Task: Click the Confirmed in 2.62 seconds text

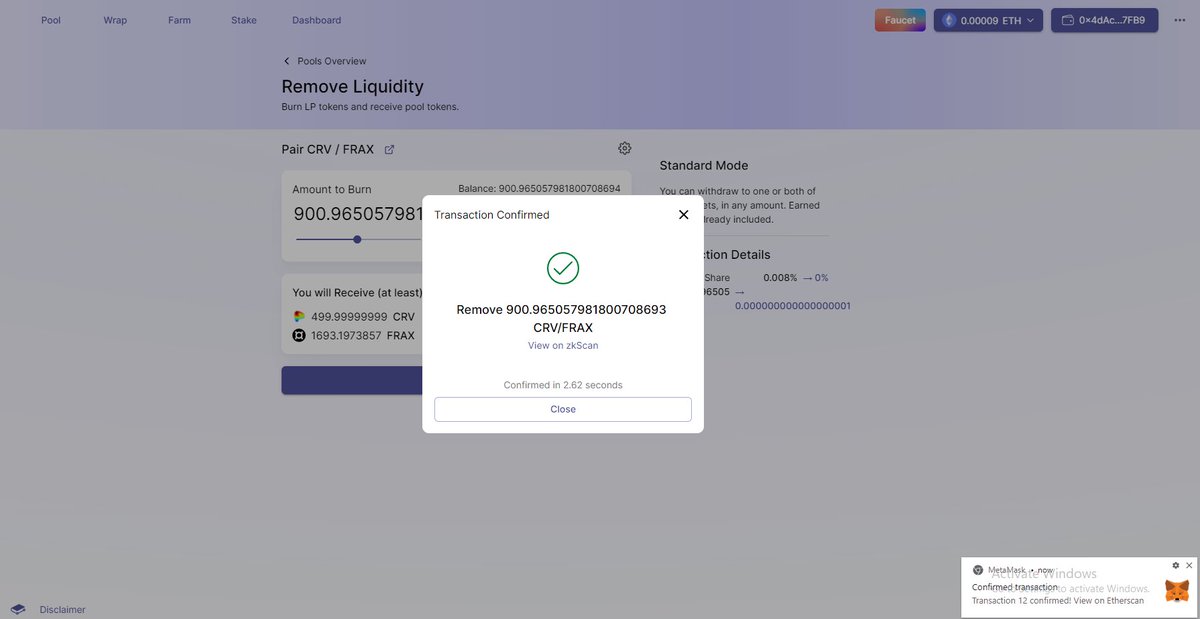Action: click(x=563, y=385)
